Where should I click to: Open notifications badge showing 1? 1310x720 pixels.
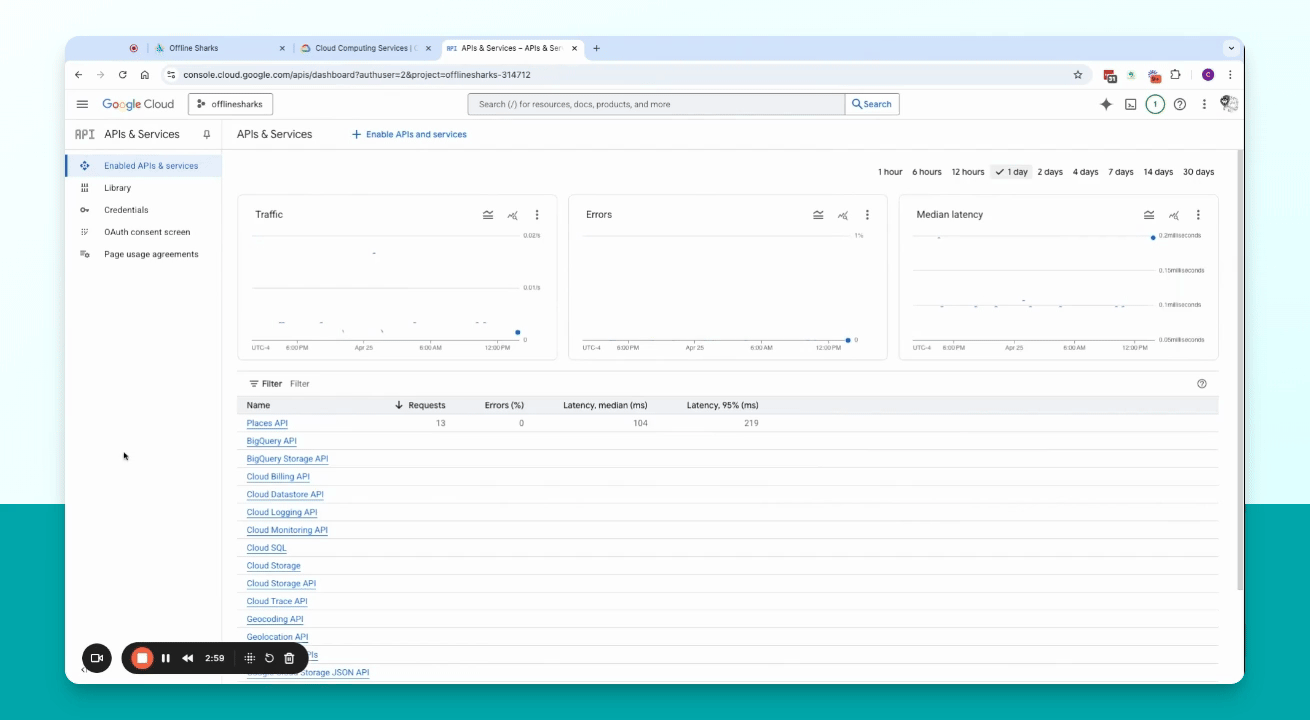(x=1155, y=104)
